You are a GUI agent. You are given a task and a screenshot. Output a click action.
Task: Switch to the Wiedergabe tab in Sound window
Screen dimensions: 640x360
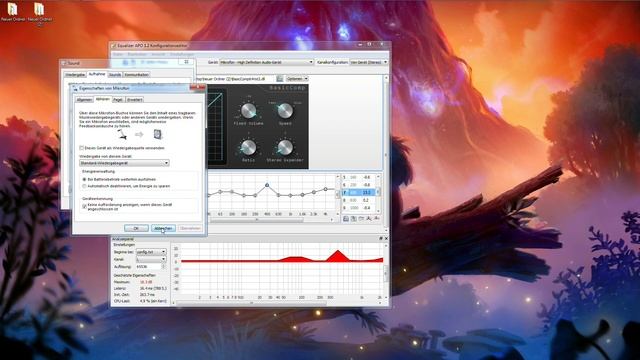(x=75, y=75)
